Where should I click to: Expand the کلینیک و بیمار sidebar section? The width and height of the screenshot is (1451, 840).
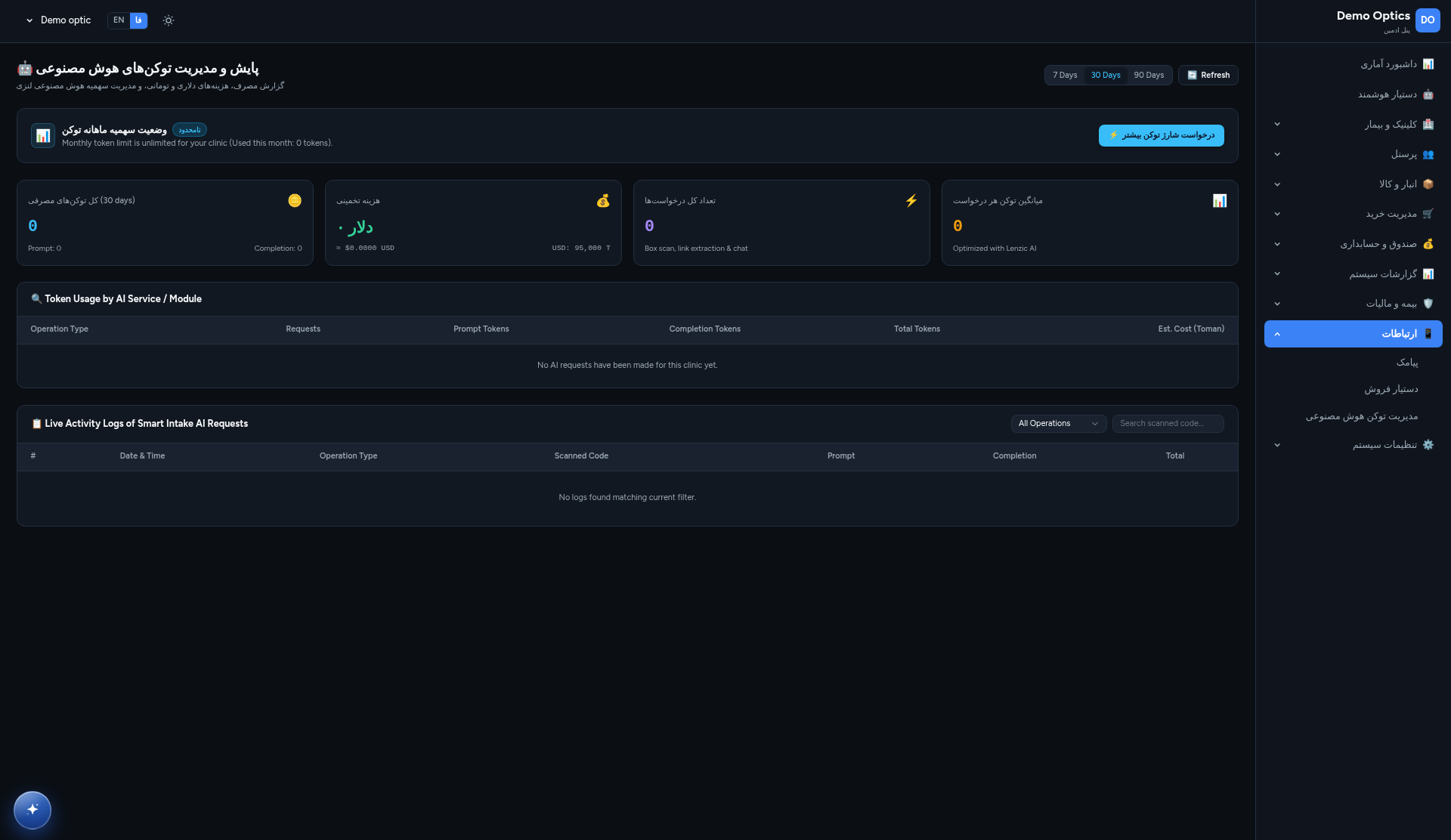click(1353, 124)
